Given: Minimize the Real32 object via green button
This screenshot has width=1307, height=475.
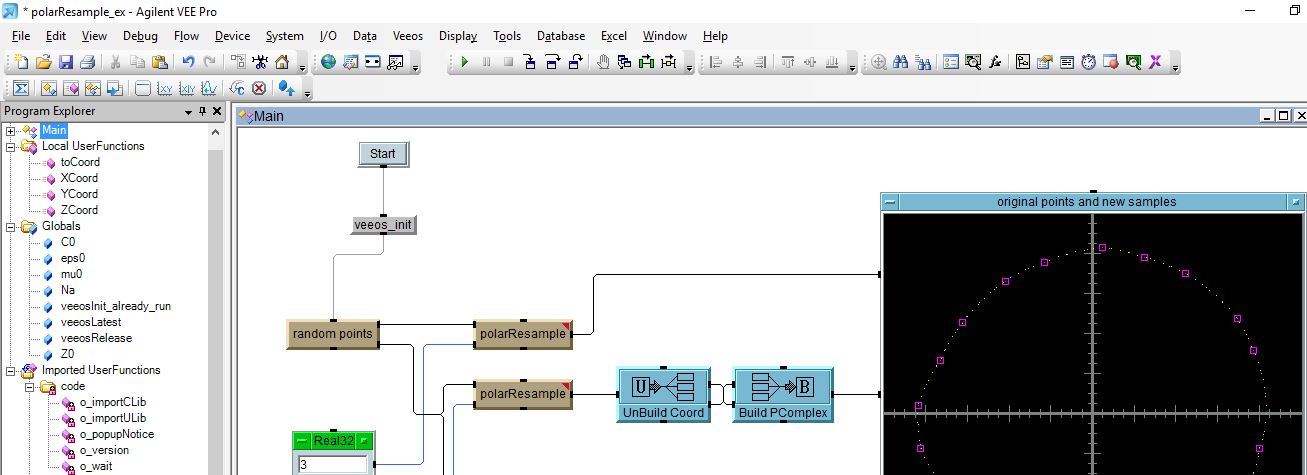Looking at the screenshot, I should [x=302, y=440].
